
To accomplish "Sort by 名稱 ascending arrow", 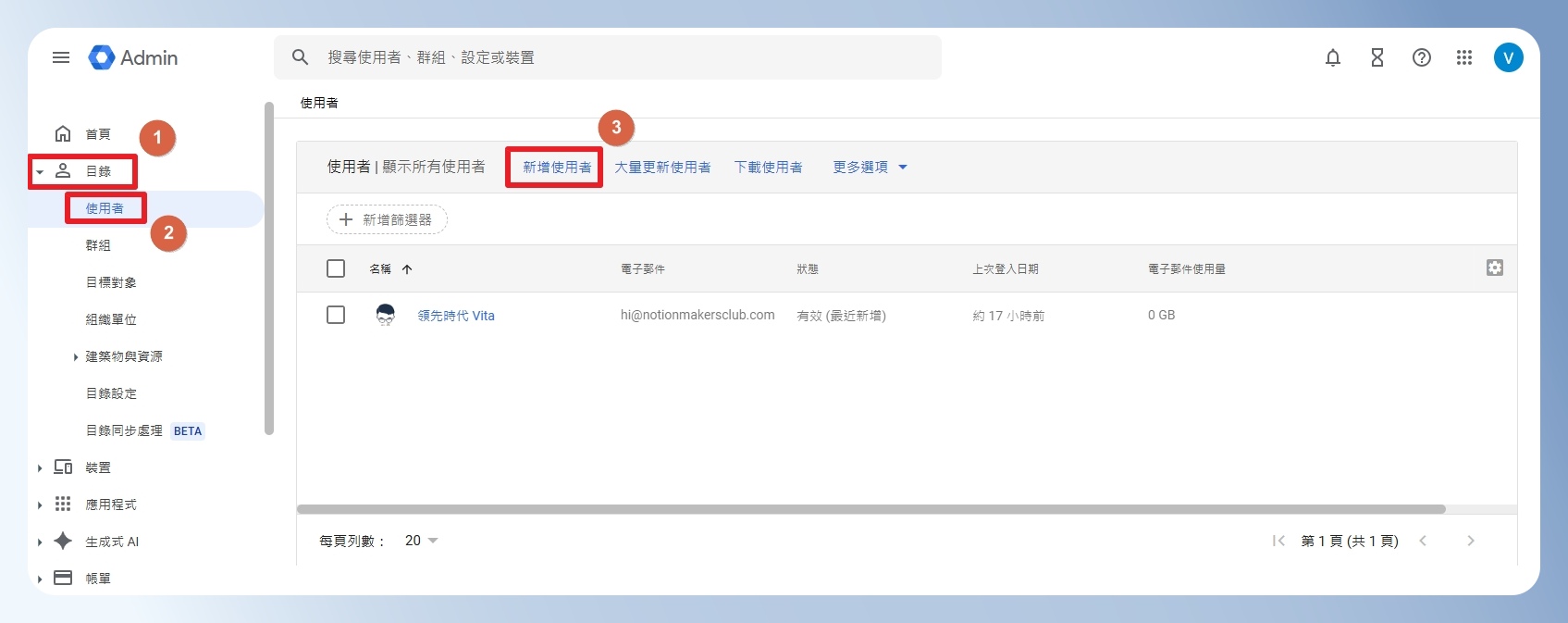I will tap(407, 269).
